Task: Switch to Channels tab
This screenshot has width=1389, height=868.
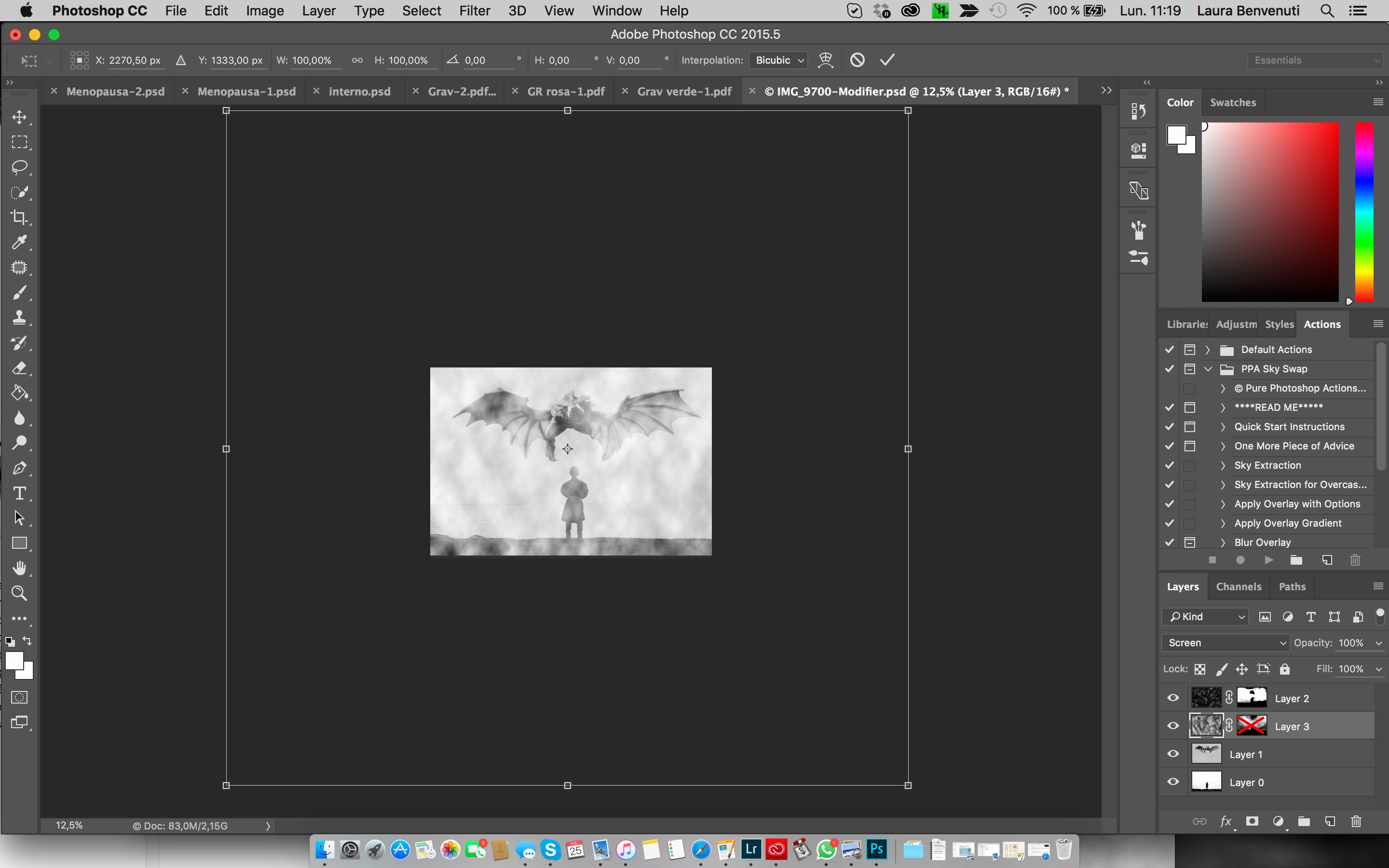Action: coord(1239,587)
